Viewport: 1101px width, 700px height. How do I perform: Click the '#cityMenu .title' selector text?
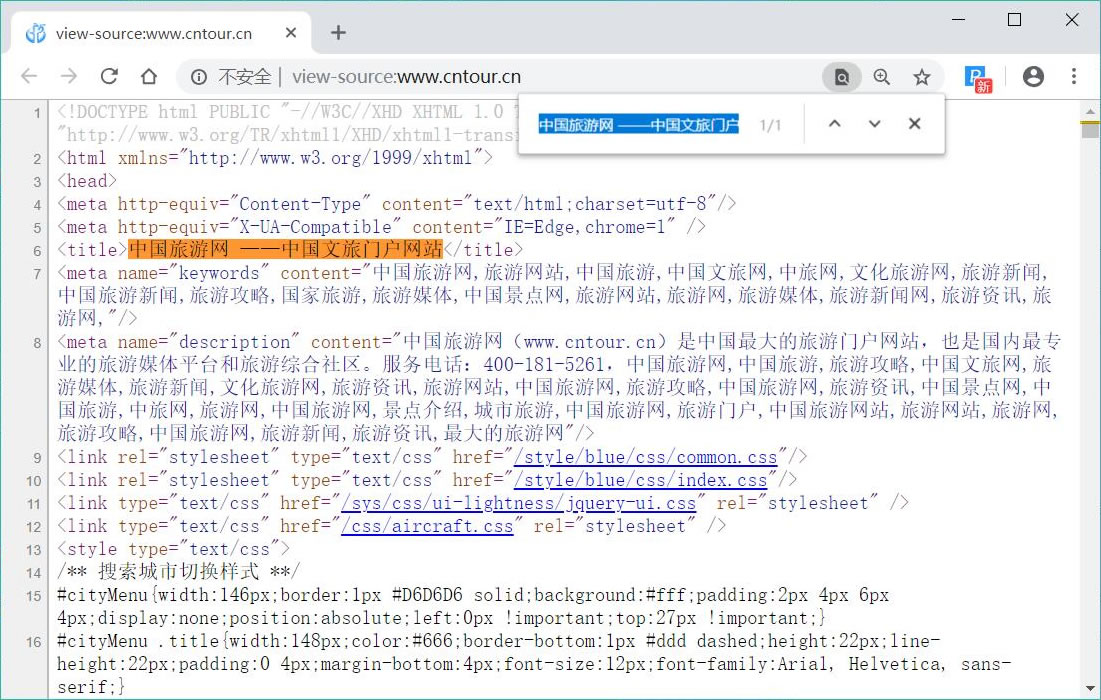point(138,641)
